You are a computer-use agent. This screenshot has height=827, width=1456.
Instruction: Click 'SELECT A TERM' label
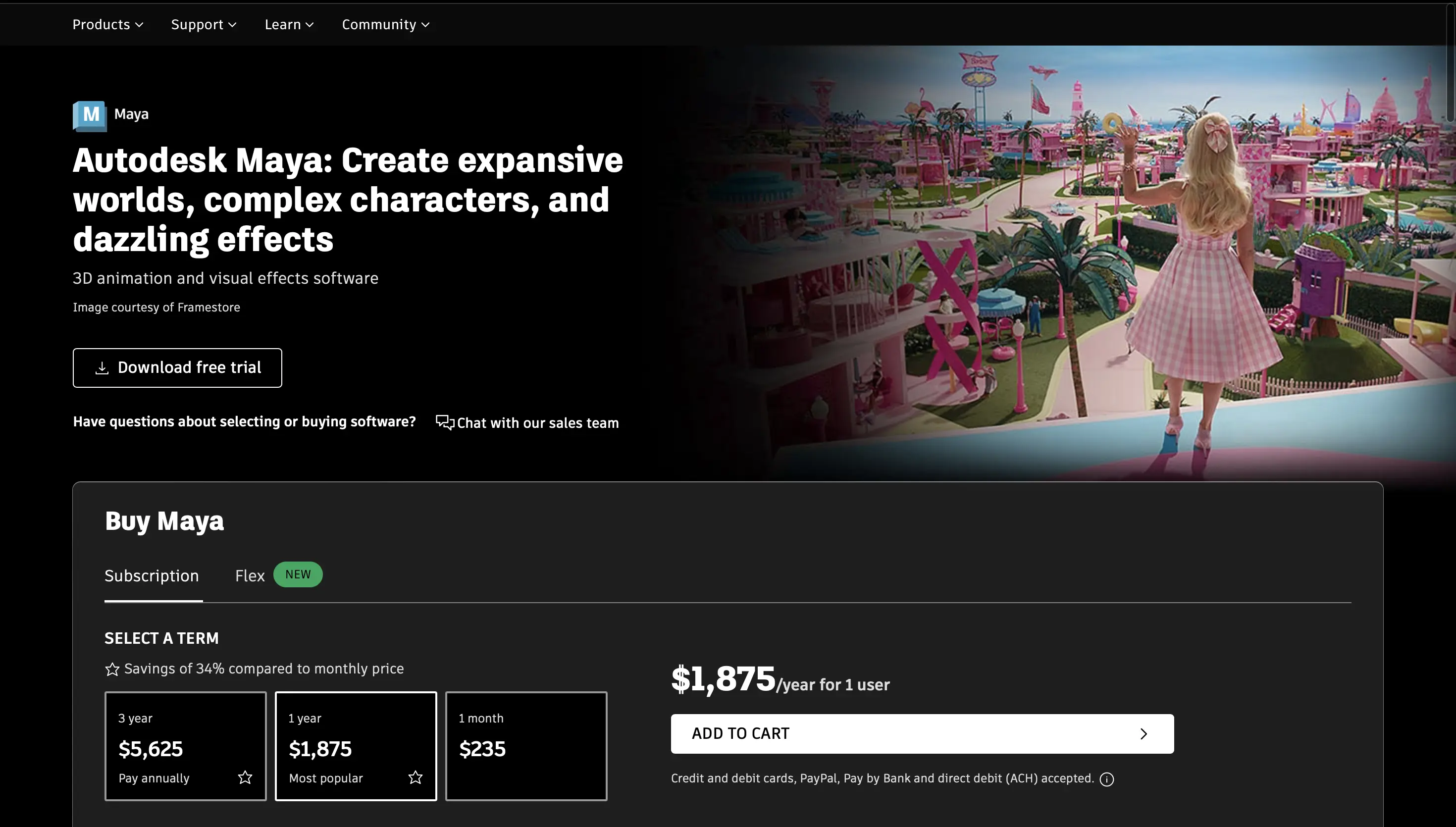[161, 638]
